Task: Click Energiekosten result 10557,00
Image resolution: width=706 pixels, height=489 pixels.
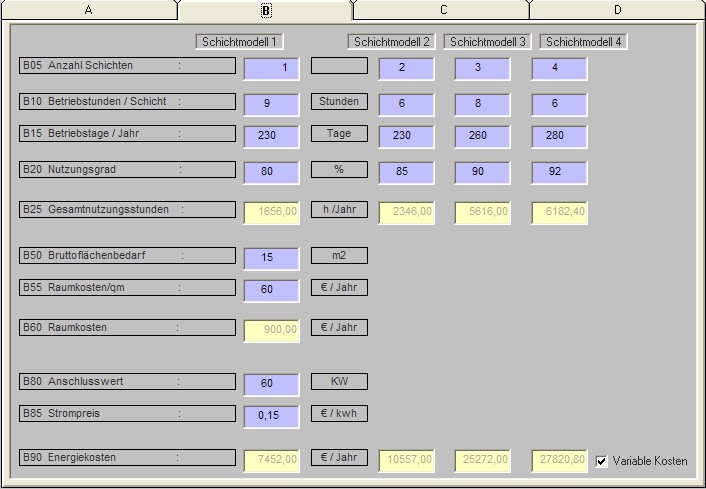Action: click(x=406, y=461)
